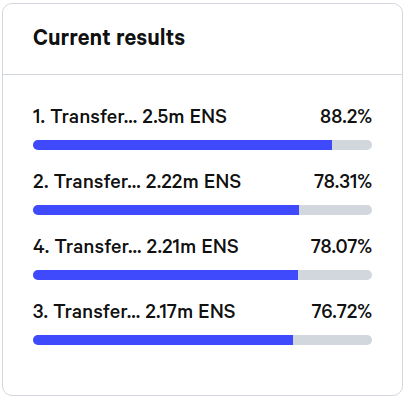This screenshot has height=403, width=411.
Task: Select the "4. Transfer... 2.21m ENS" result
Action: coord(136,246)
